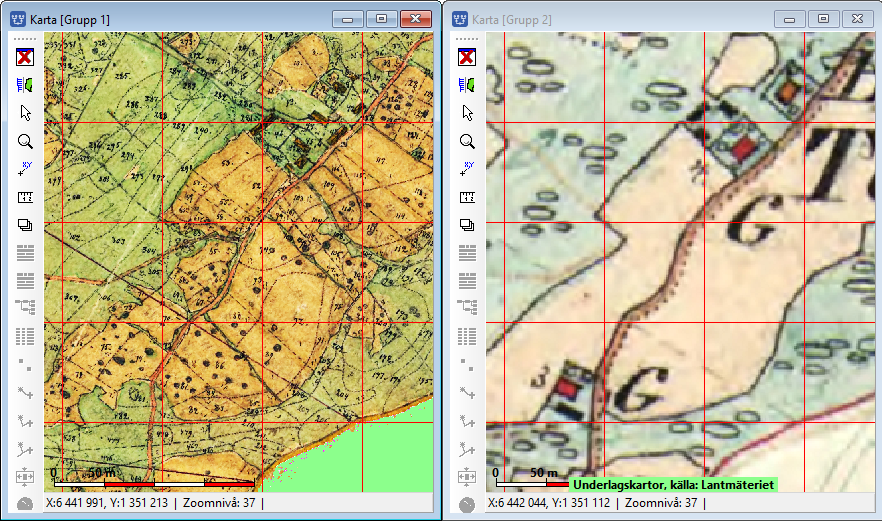Choose the XY coordinate tool in Grupp 2
This screenshot has width=882, height=521.
tap(467, 169)
